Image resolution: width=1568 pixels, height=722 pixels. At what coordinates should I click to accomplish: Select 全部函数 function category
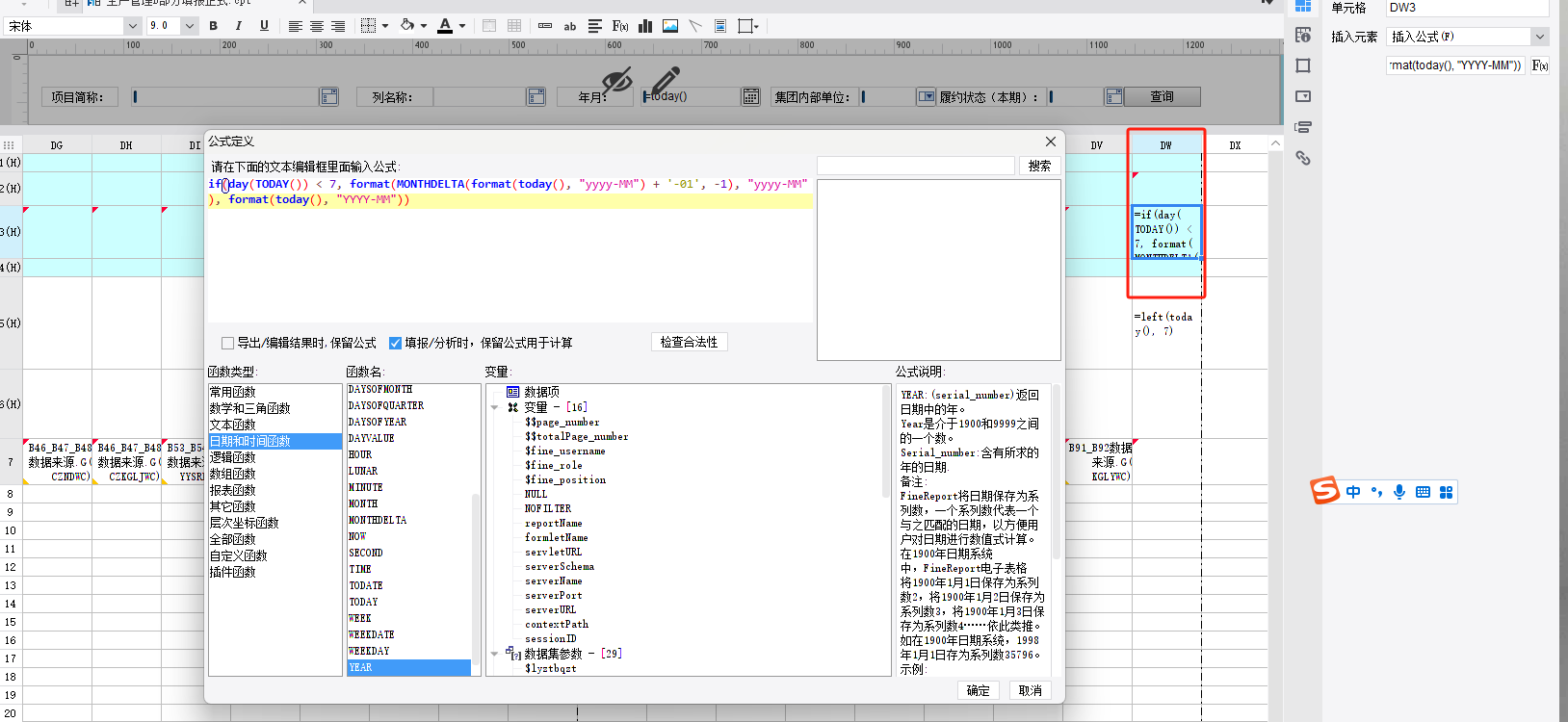pyautogui.click(x=274, y=539)
